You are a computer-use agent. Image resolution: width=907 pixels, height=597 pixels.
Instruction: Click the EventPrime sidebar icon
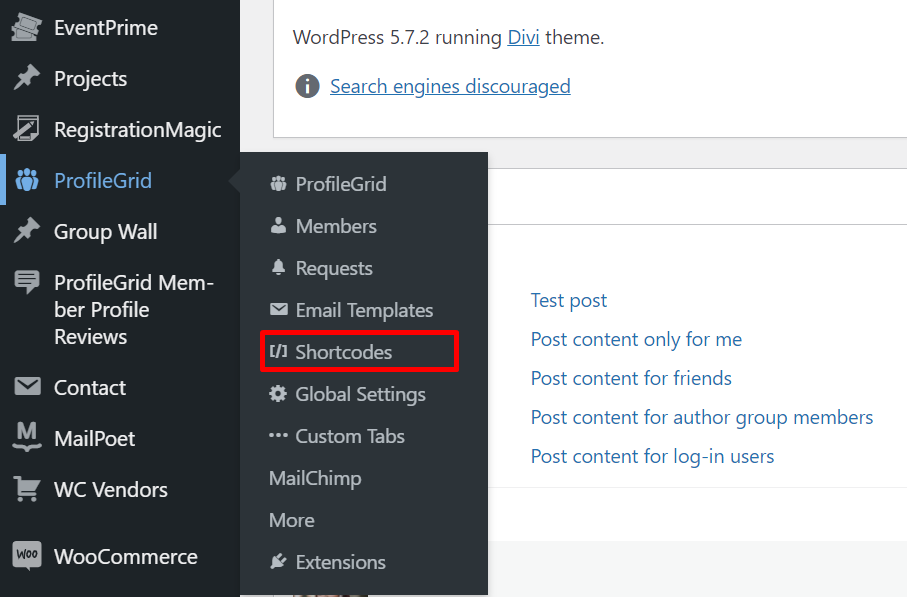(26, 28)
